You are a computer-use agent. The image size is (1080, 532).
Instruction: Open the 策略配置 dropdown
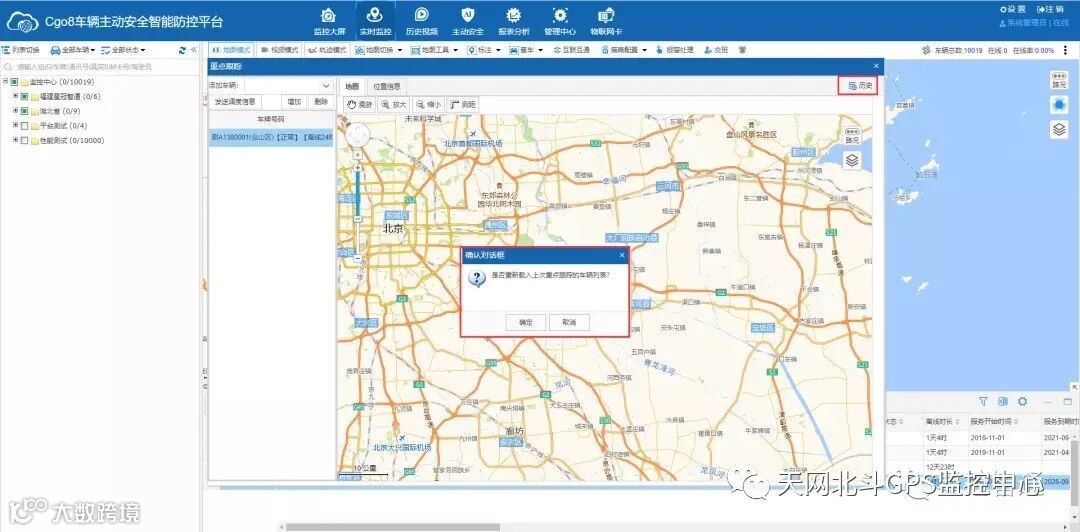coord(623,50)
